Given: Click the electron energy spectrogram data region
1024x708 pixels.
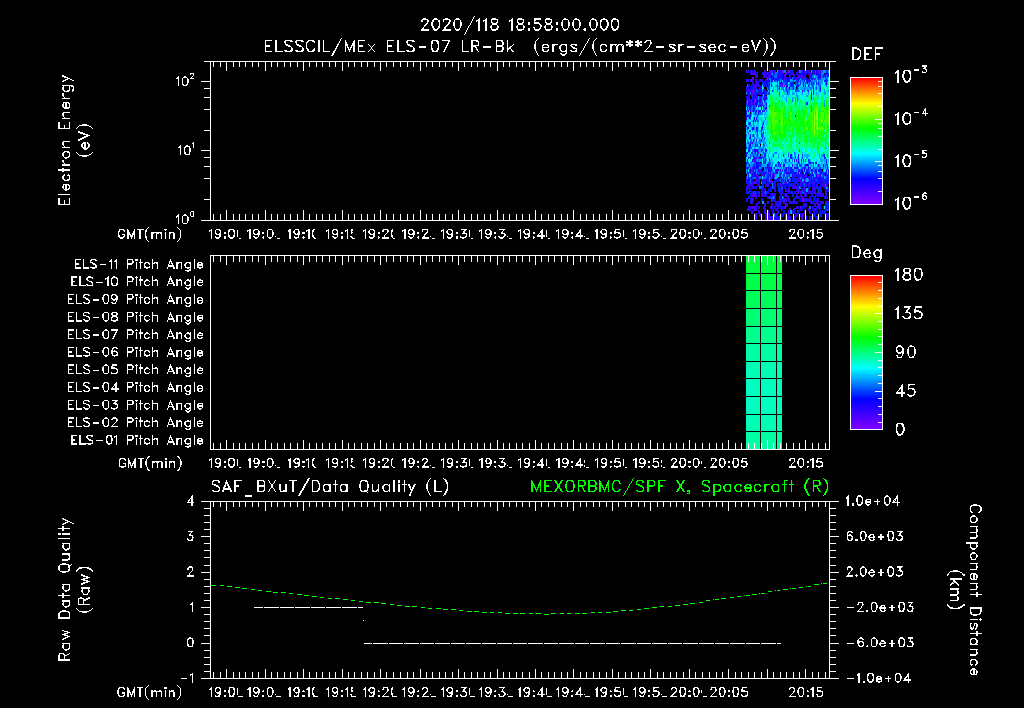Looking at the screenshot, I should pos(788,144).
